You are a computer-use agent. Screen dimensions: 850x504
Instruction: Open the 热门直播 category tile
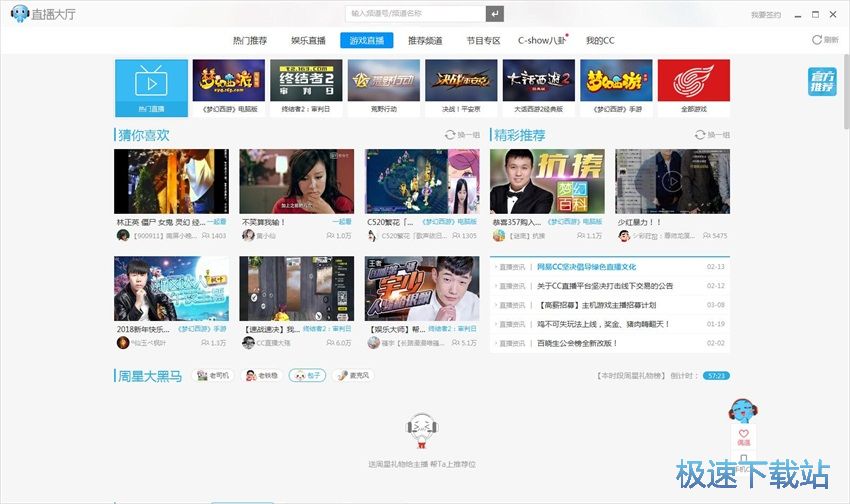151,88
